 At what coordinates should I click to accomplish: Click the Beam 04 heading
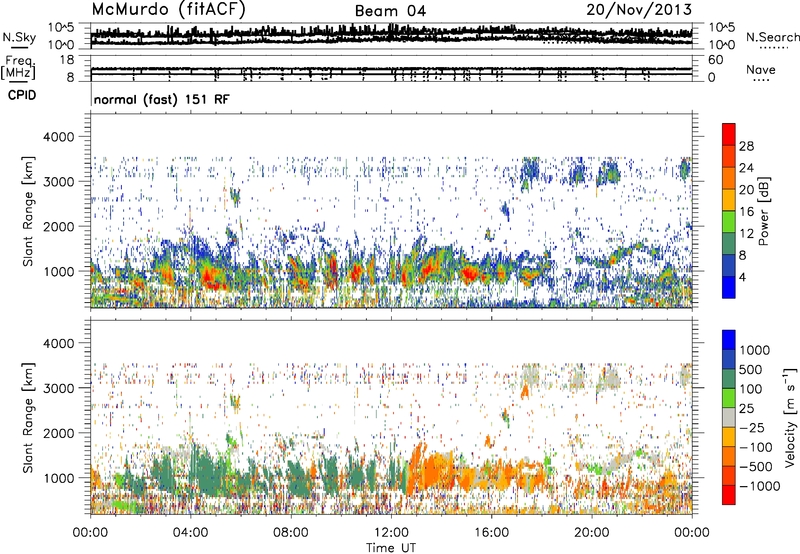point(390,11)
